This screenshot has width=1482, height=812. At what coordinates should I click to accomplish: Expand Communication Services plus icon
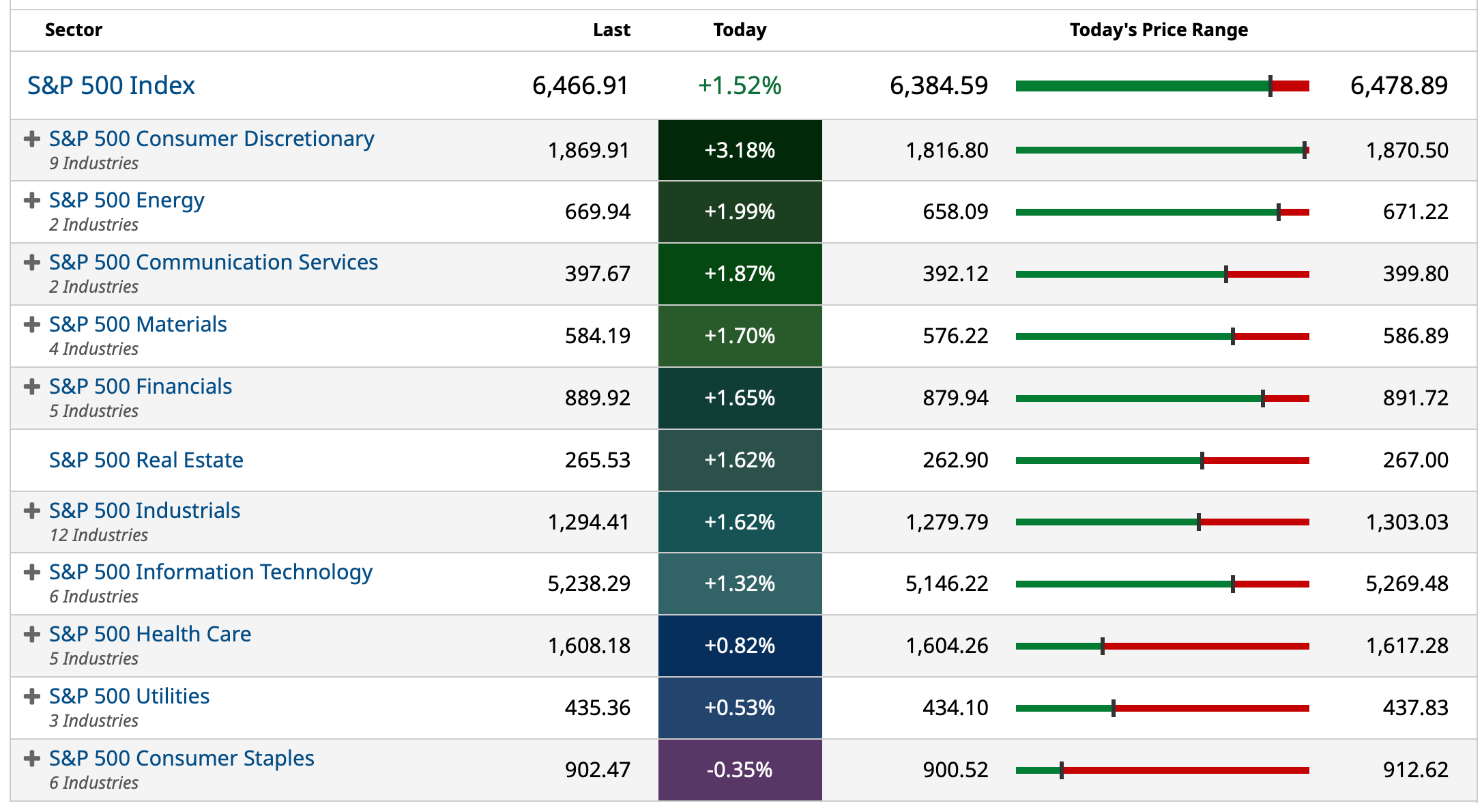point(31,263)
